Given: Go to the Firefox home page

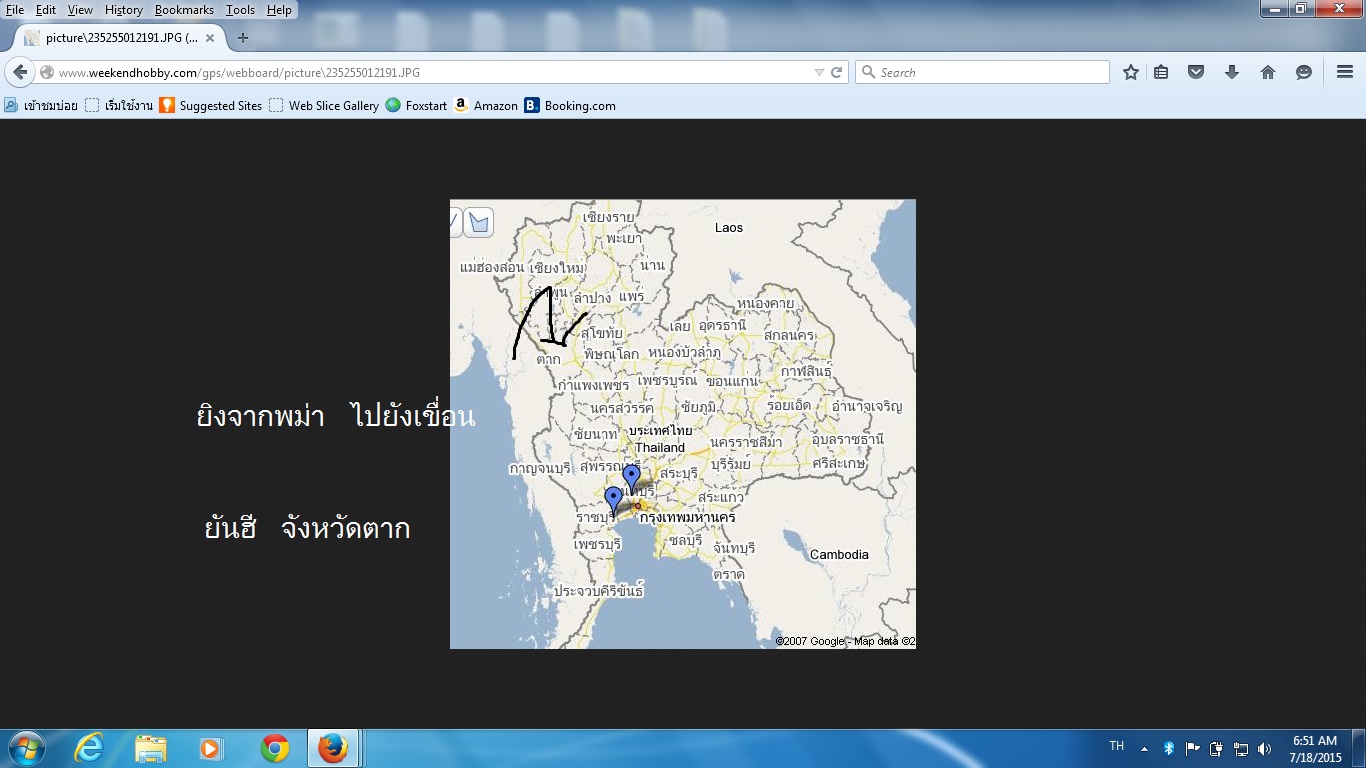Looking at the screenshot, I should tap(1267, 72).
